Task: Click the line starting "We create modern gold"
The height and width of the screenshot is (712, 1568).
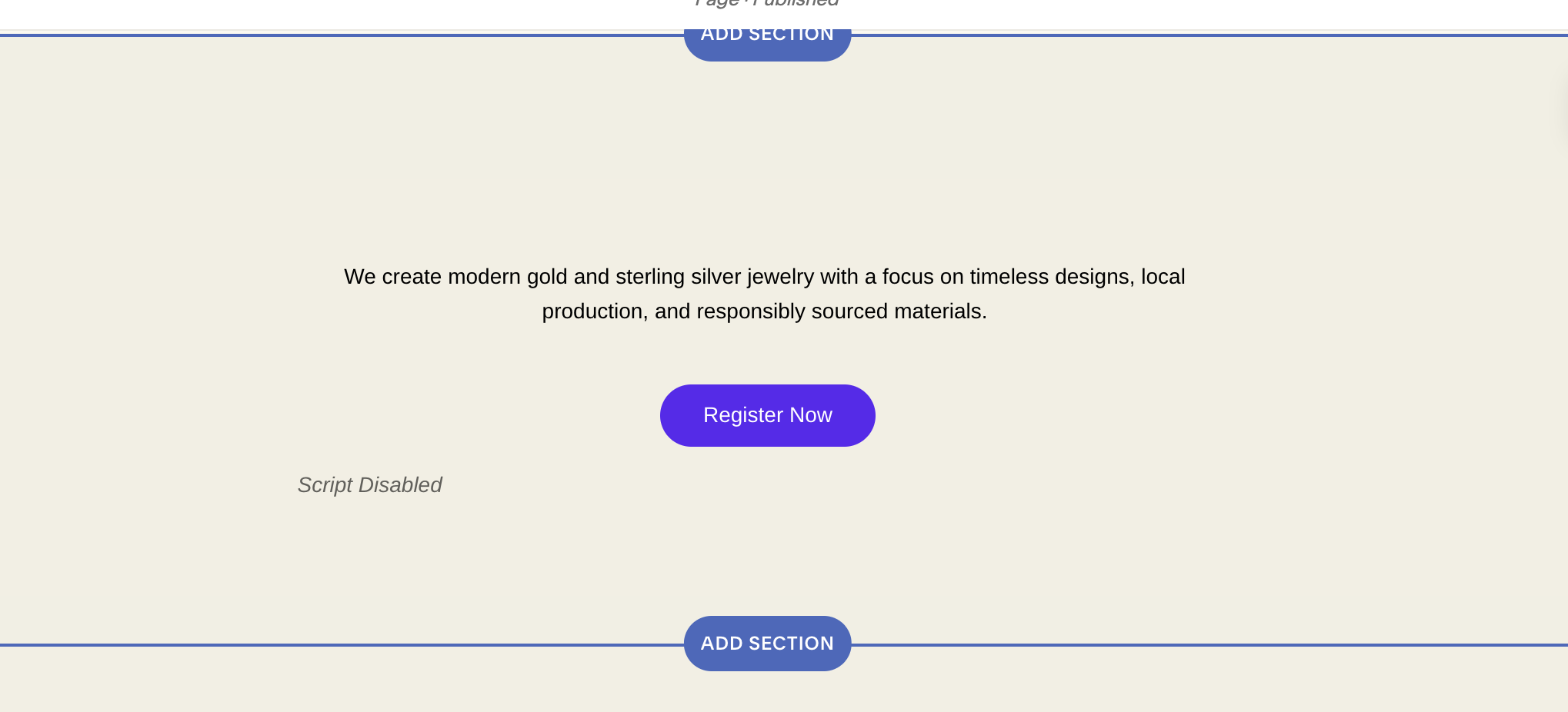Action: click(764, 277)
